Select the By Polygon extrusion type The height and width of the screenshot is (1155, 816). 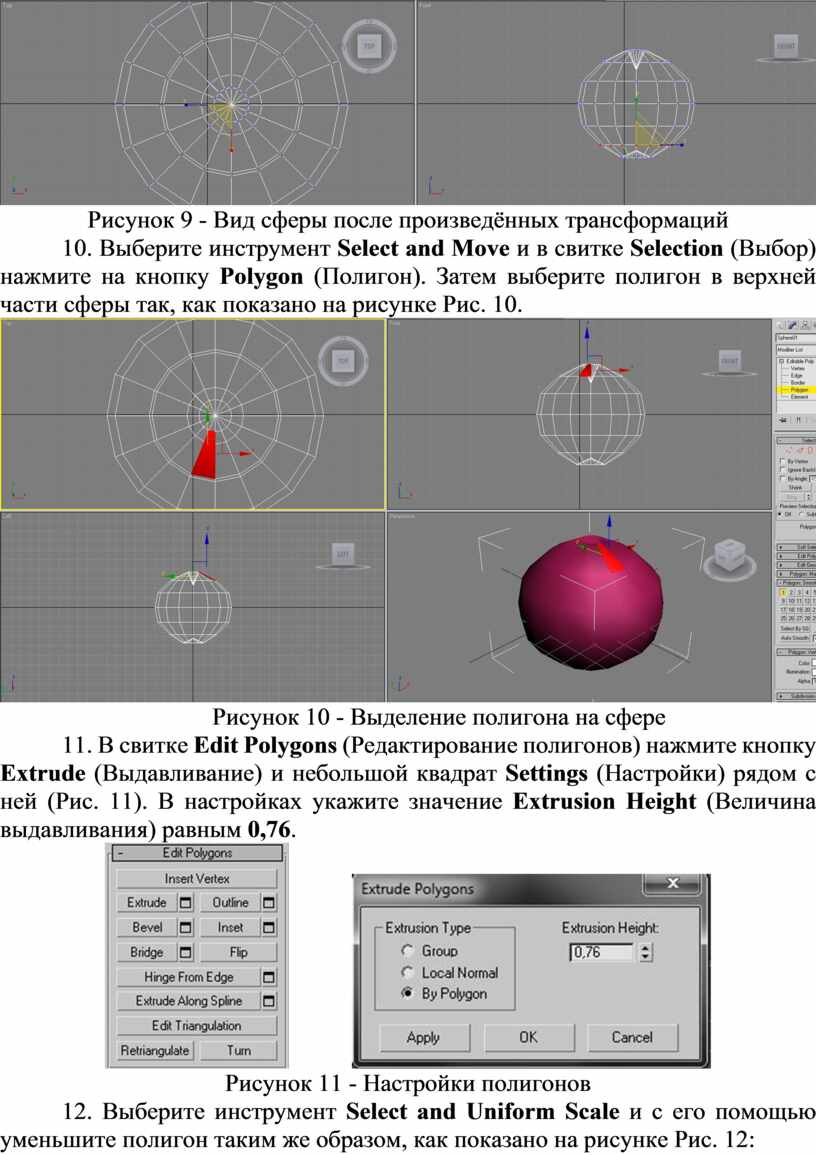pyautogui.click(x=407, y=994)
